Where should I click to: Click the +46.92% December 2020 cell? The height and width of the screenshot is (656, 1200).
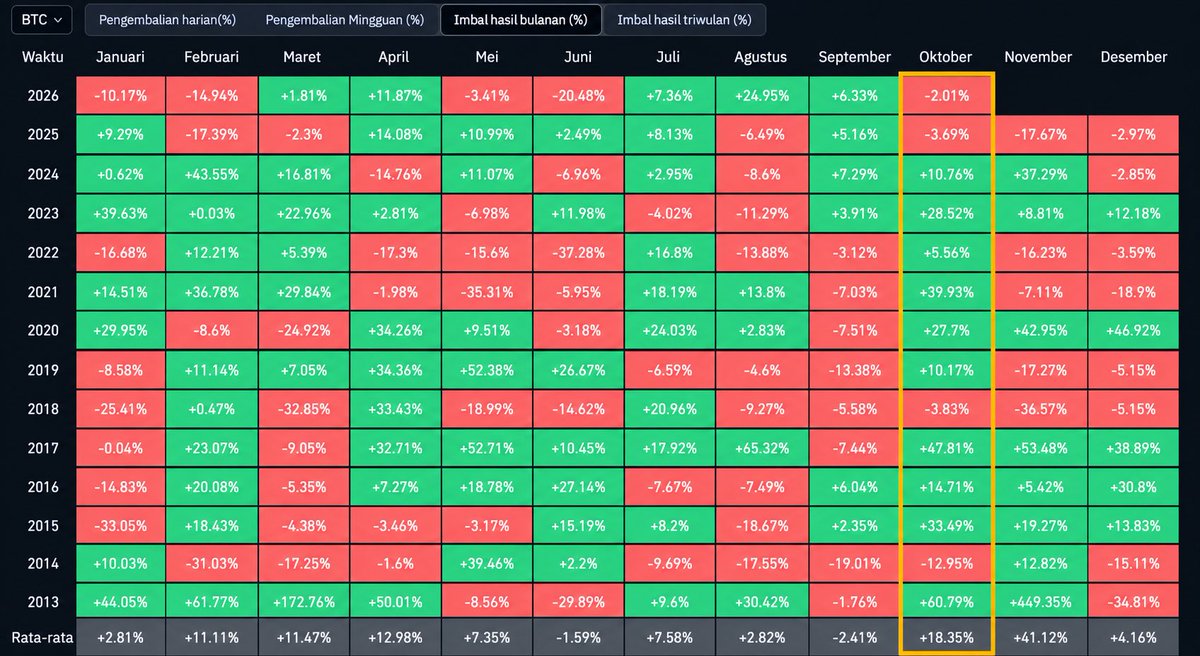tap(1132, 330)
